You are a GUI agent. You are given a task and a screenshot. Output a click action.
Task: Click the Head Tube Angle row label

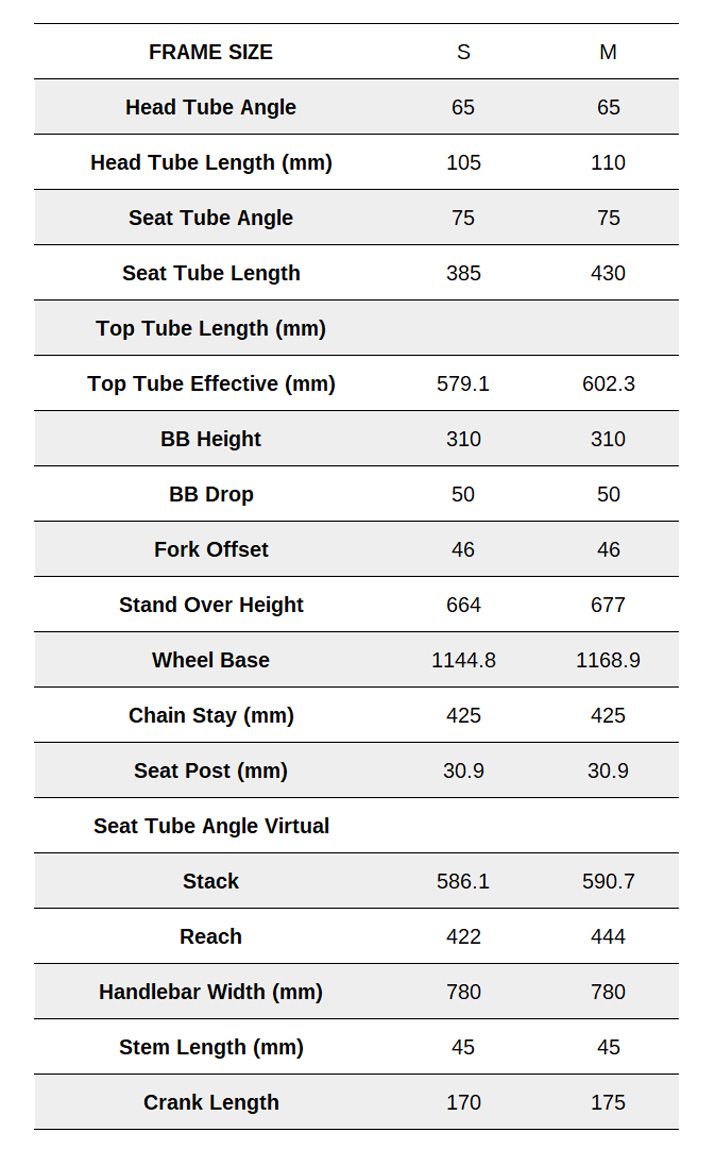click(x=211, y=107)
